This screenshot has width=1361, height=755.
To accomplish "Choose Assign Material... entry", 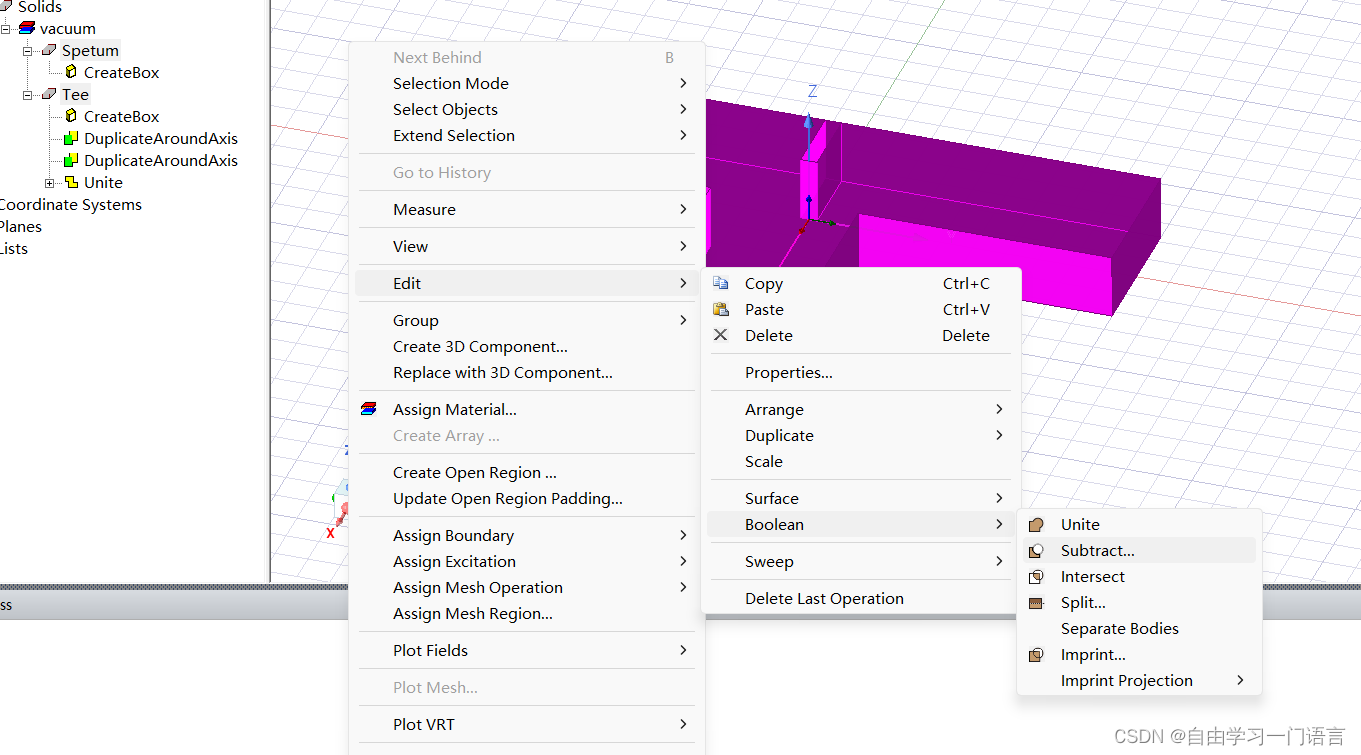I will pyautogui.click(x=527, y=409).
